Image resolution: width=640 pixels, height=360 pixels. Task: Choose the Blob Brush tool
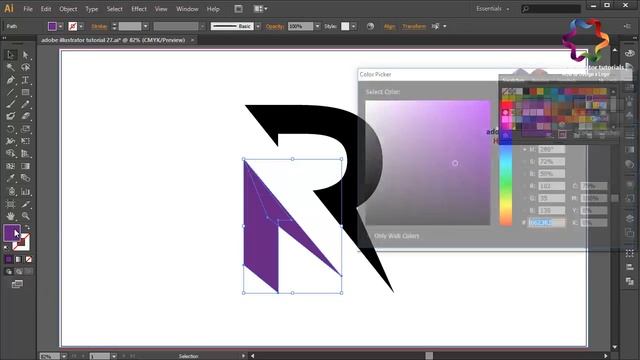click(x=11, y=116)
